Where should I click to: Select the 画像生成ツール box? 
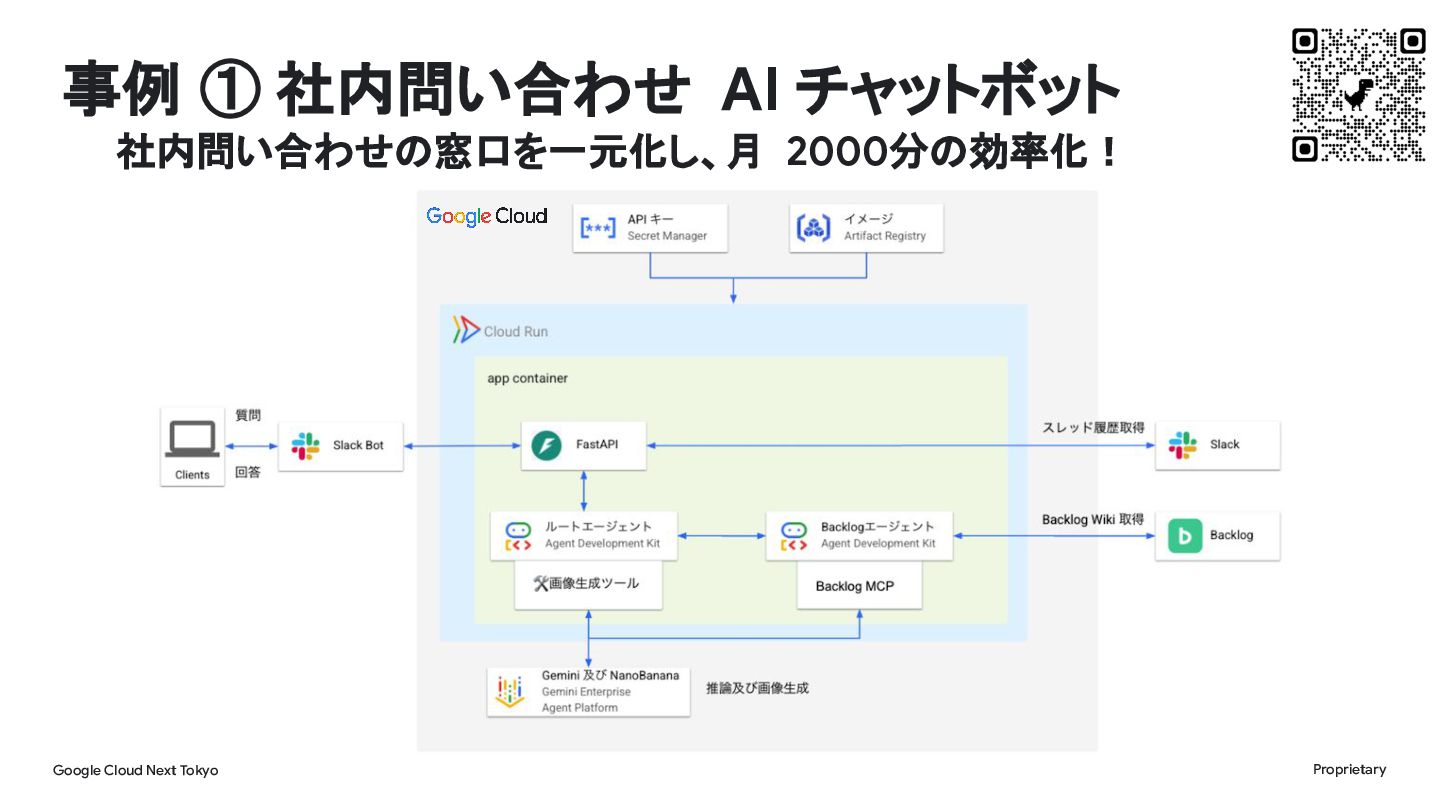588,585
